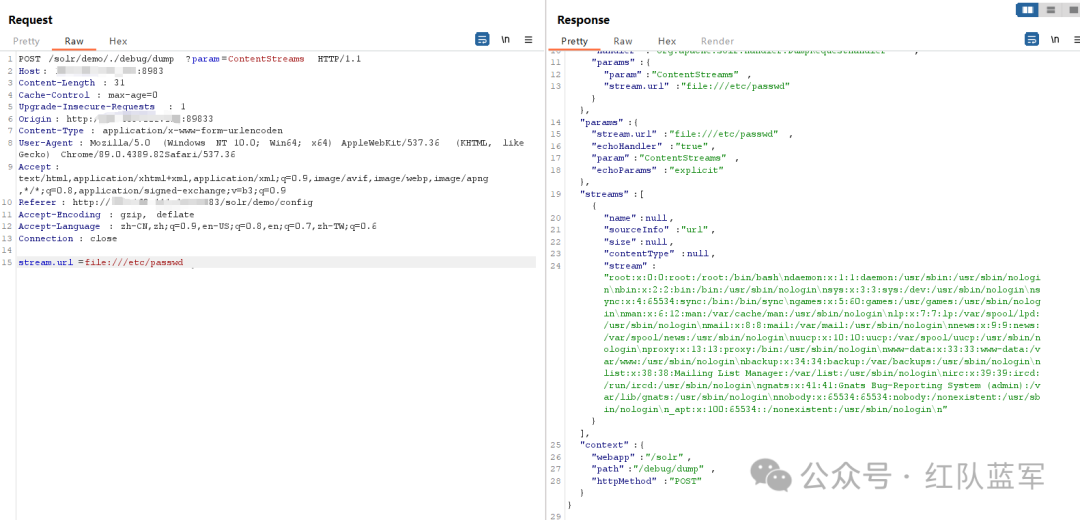The height and width of the screenshot is (520, 1080).
Task: Click the "path":"/debug/dump" response line
Action: (654, 469)
